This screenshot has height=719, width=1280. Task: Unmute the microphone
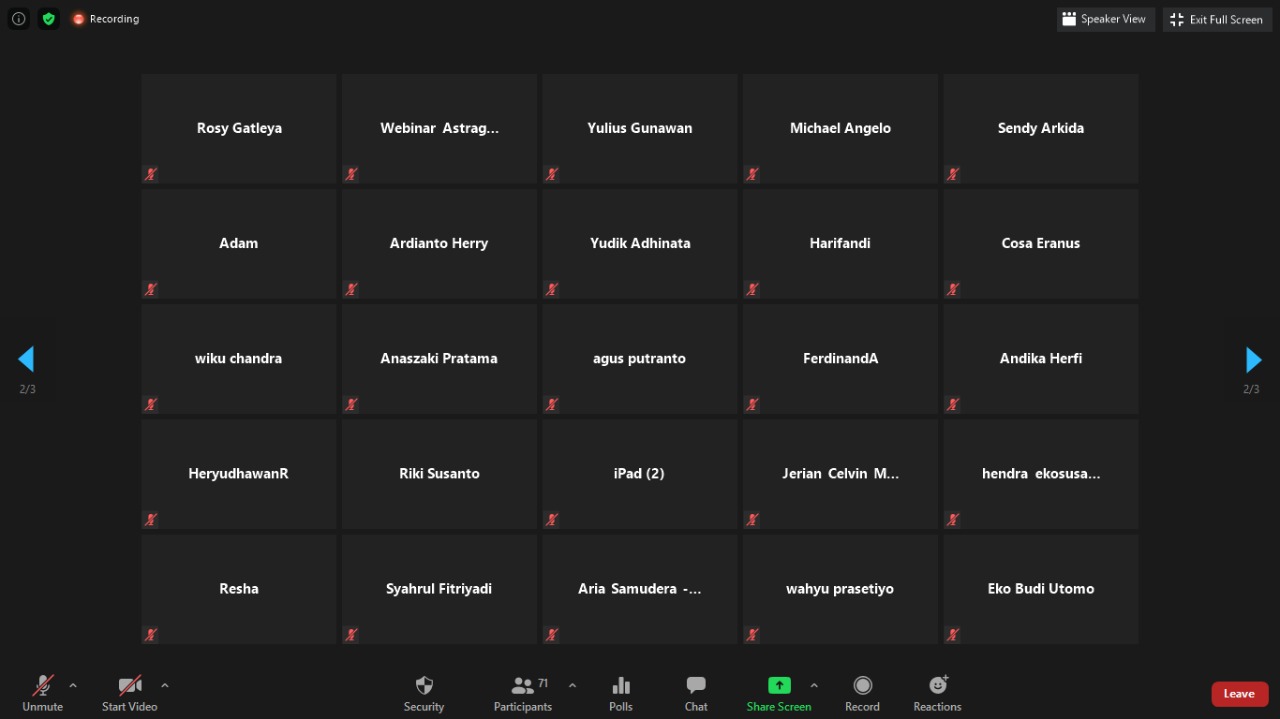[42, 693]
